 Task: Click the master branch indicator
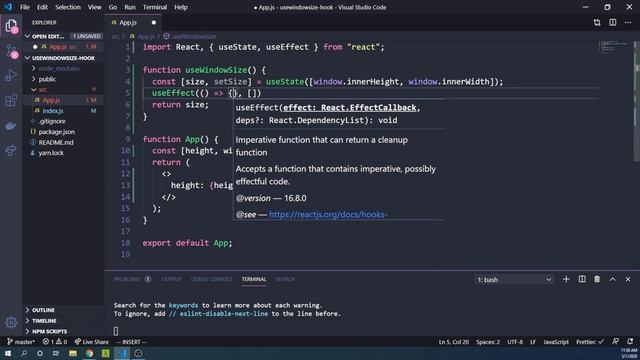[21, 342]
